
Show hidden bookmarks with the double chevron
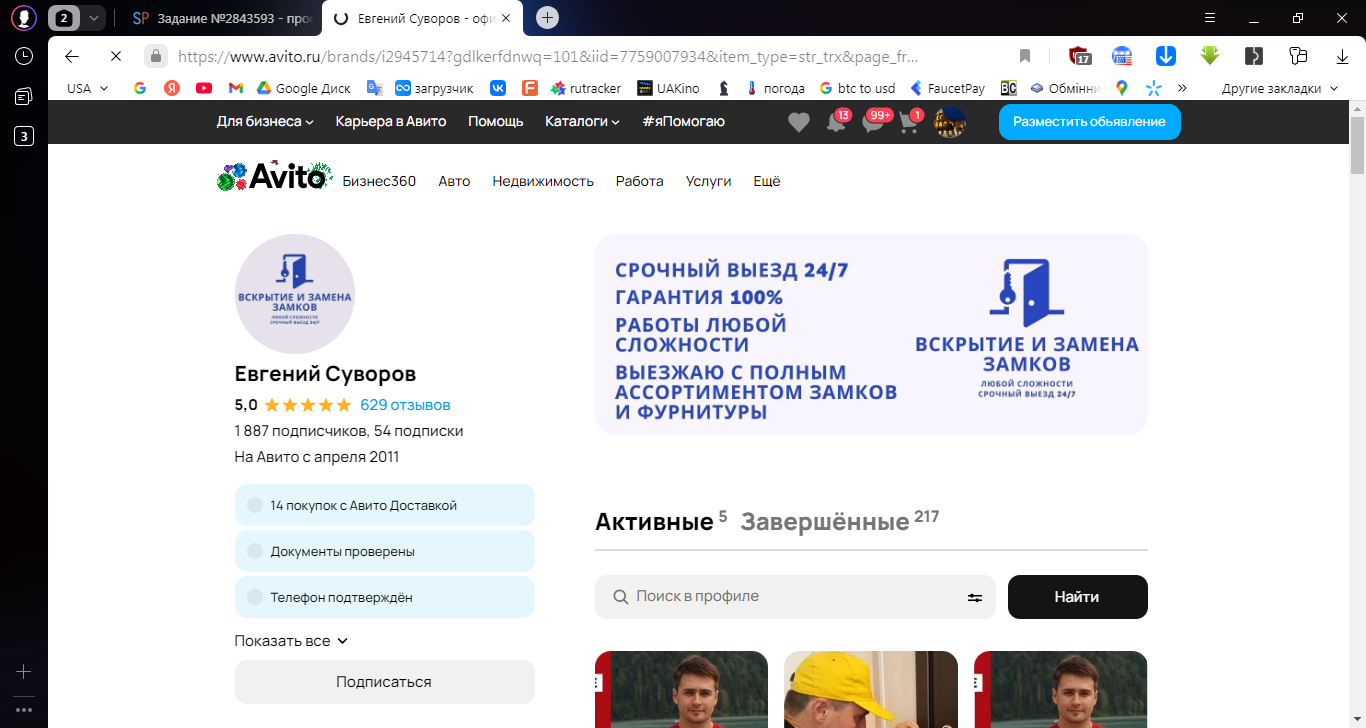(x=1182, y=88)
